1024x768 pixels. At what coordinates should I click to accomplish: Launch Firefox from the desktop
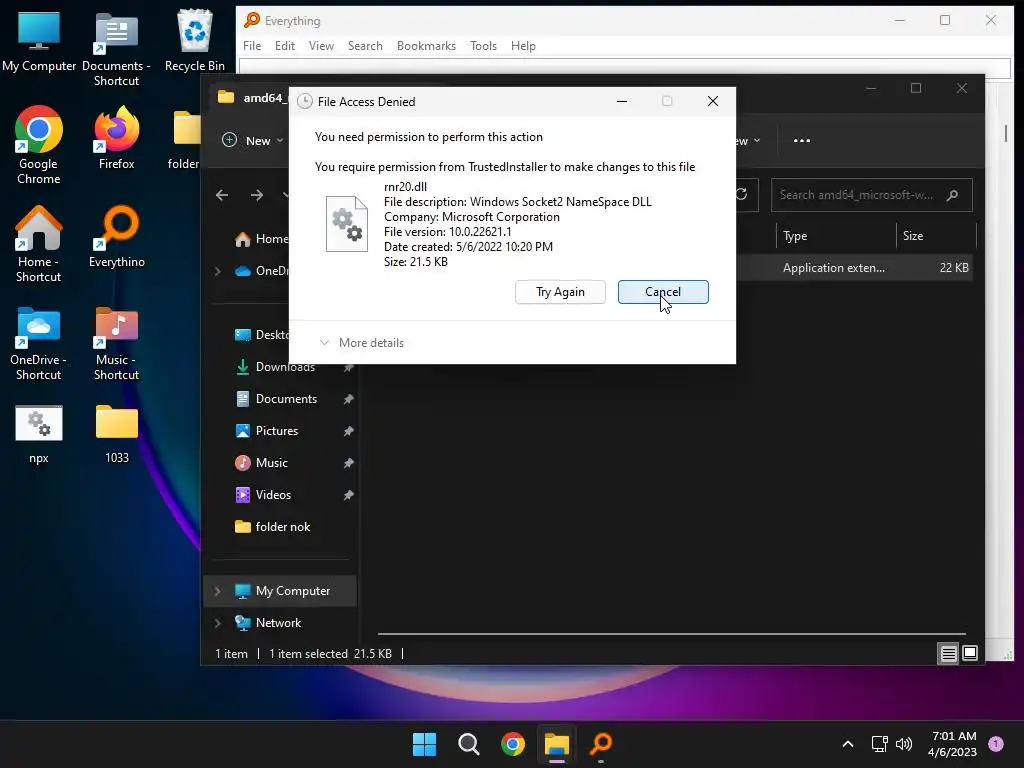(x=116, y=138)
